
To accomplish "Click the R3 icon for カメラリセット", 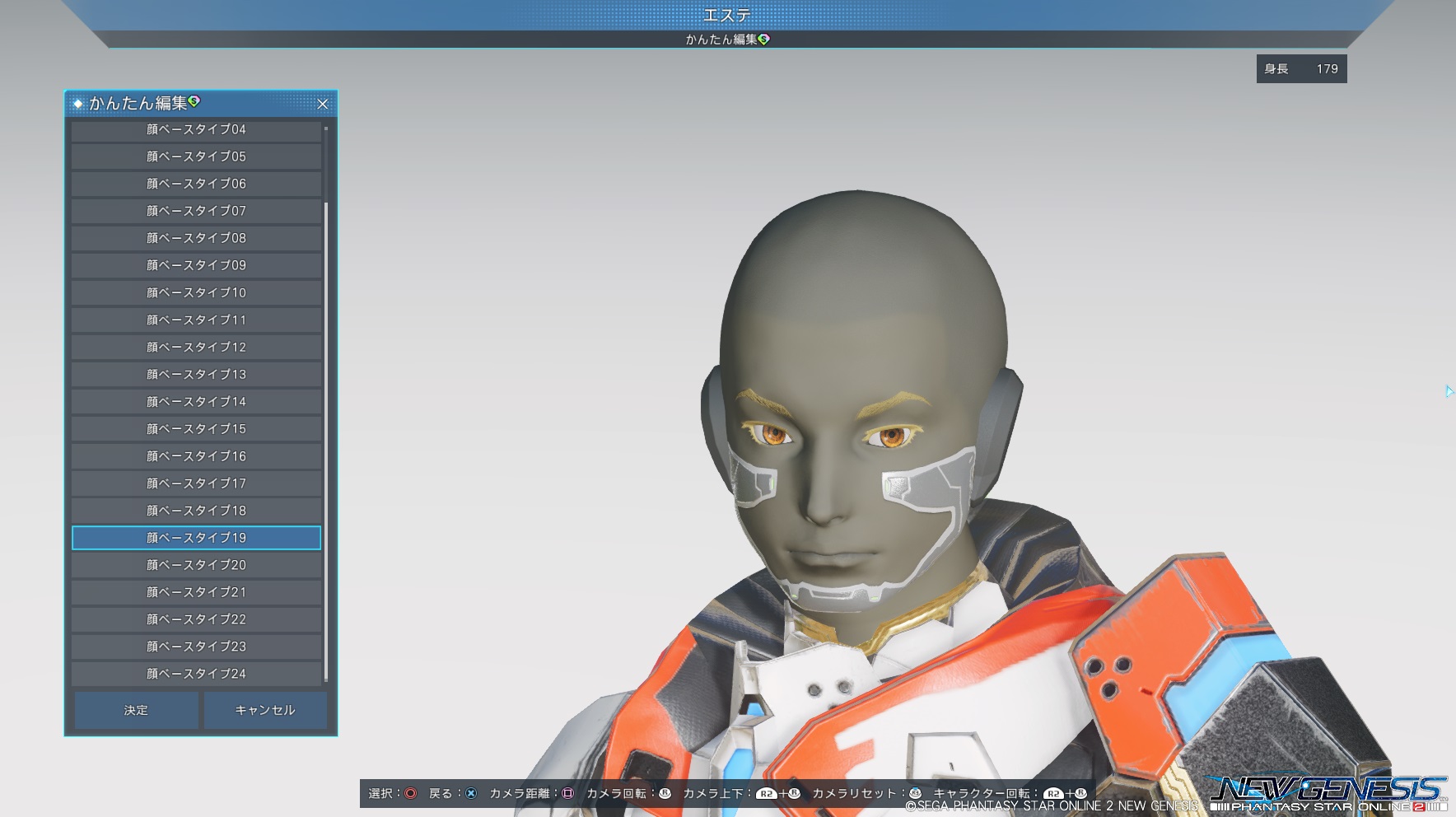I will (915, 793).
